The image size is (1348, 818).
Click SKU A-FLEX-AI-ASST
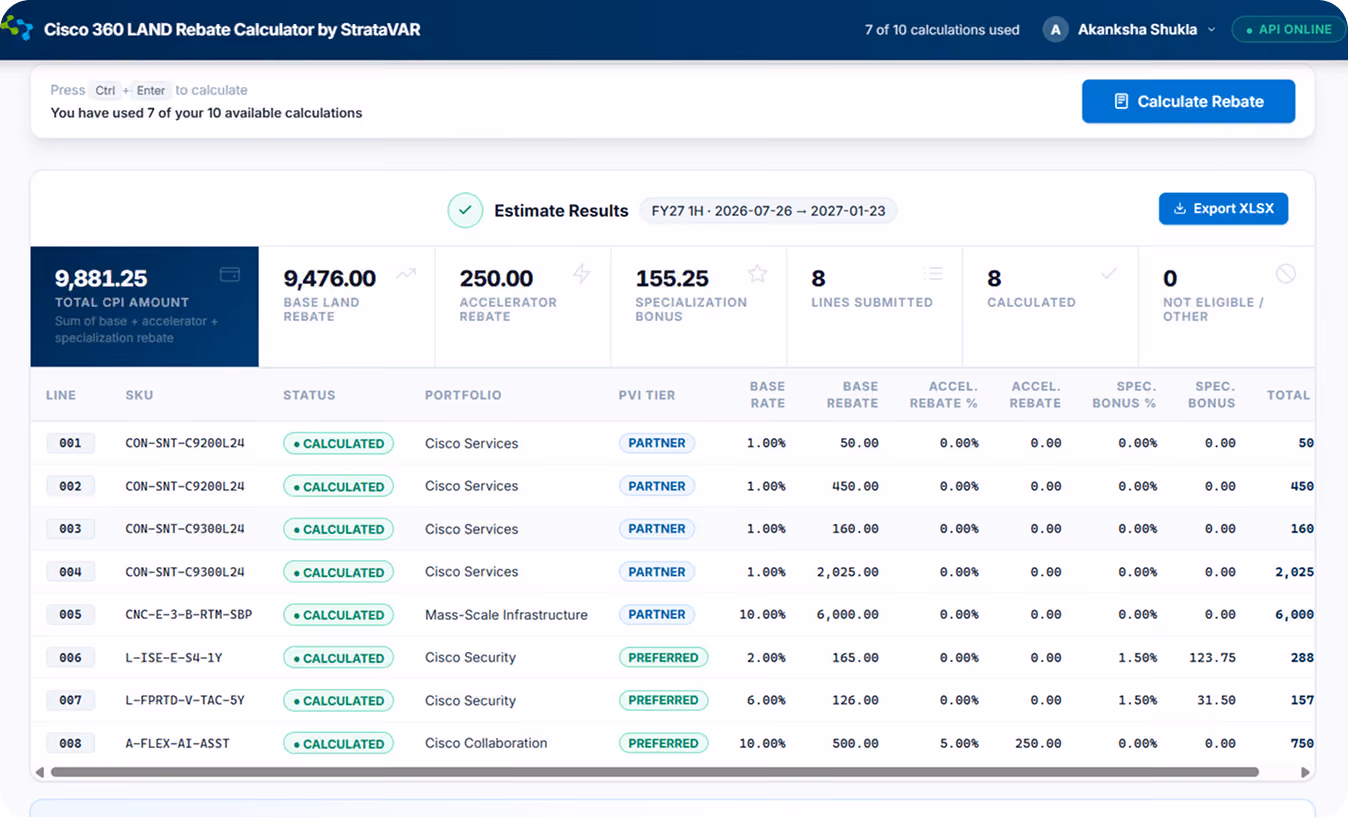pos(177,743)
